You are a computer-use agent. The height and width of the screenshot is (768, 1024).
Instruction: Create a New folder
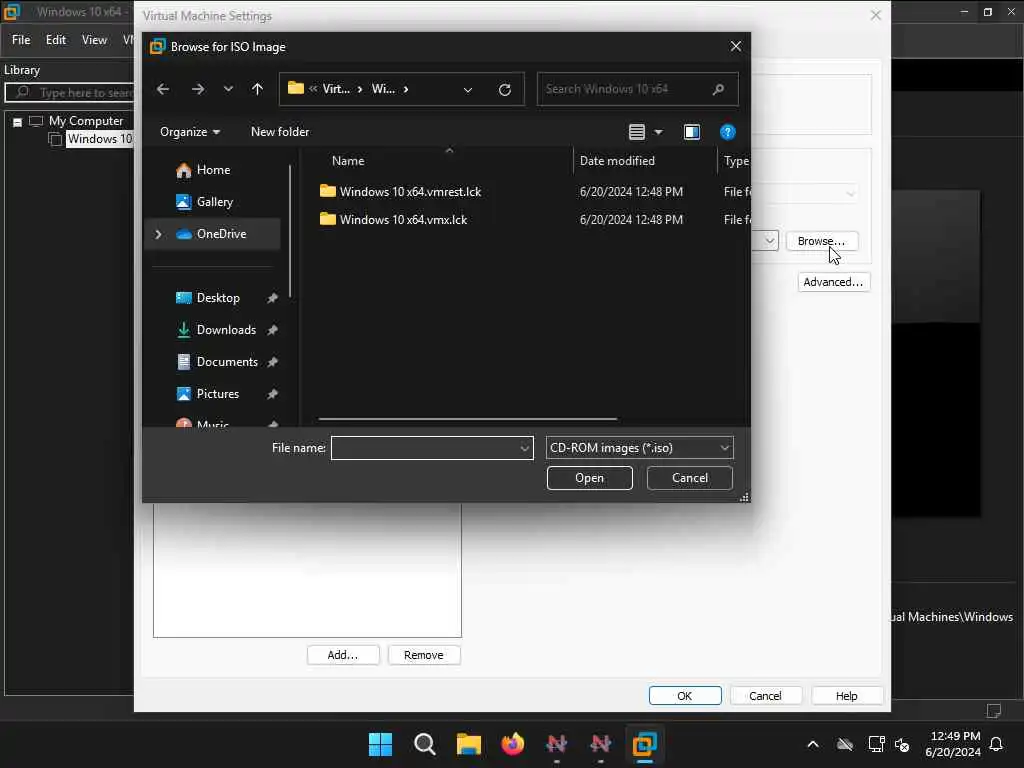(280, 132)
